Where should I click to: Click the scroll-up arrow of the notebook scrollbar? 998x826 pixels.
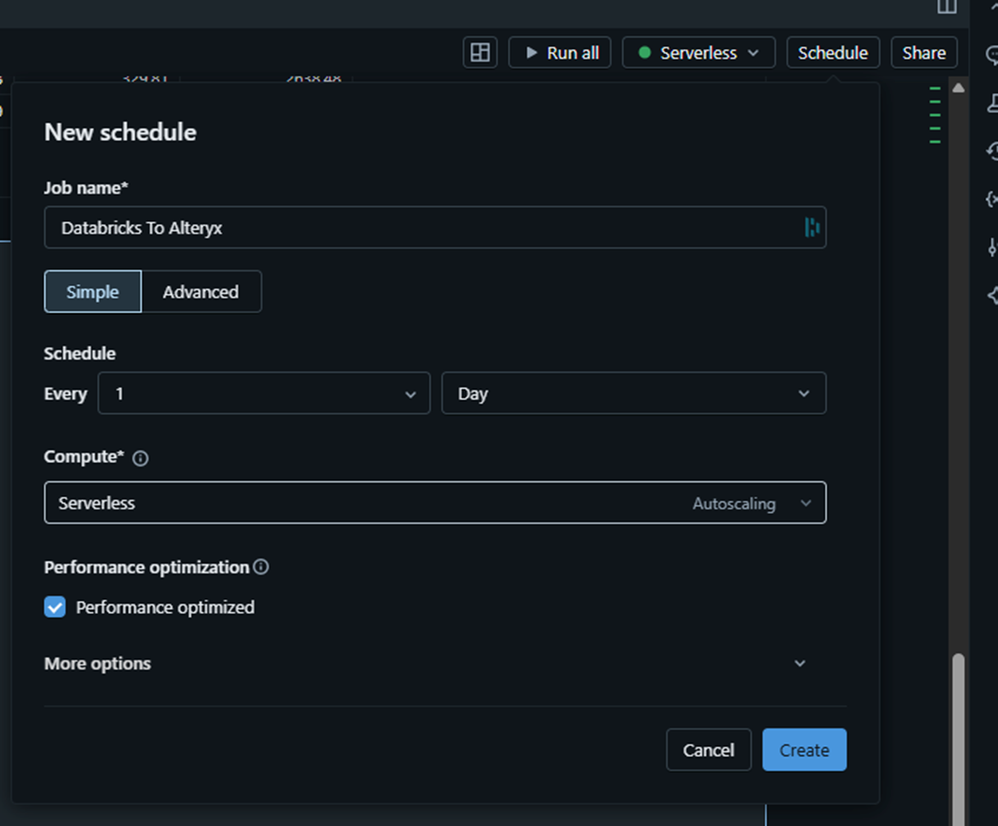point(958,88)
